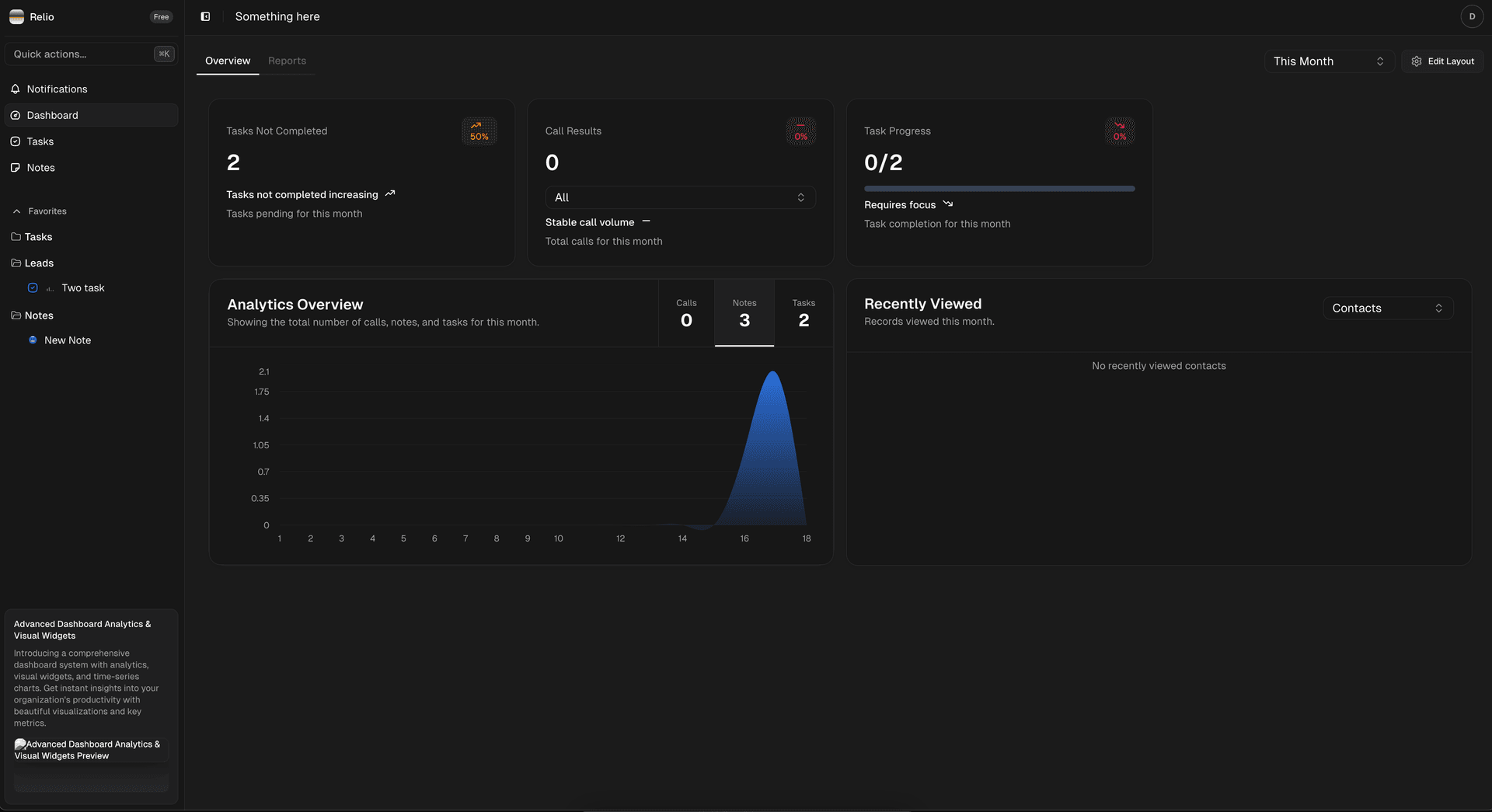Change Recently Viewed to another record type

coord(1388,308)
